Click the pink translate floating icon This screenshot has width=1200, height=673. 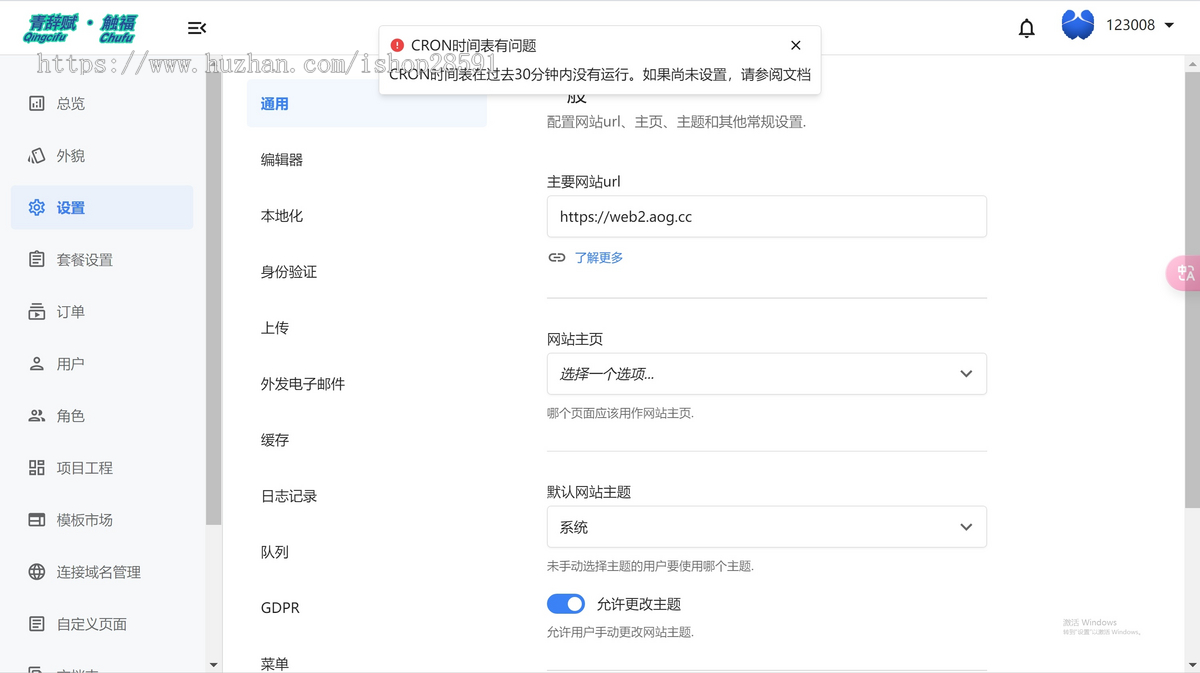tap(1184, 273)
